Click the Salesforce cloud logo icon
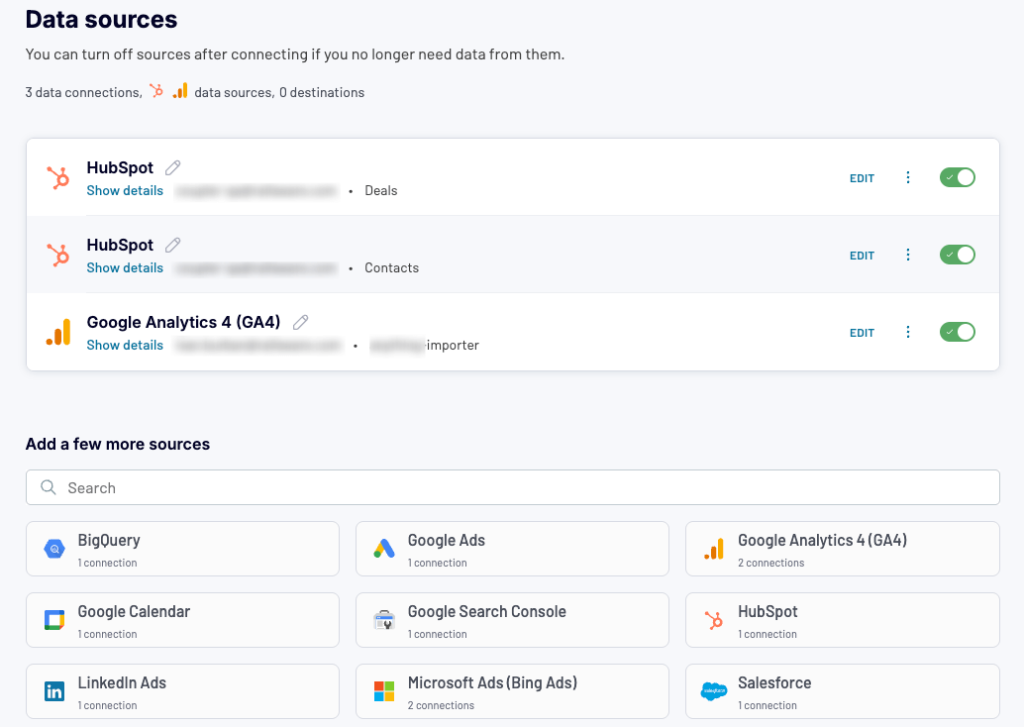Image resolution: width=1024 pixels, height=727 pixels. (714, 691)
